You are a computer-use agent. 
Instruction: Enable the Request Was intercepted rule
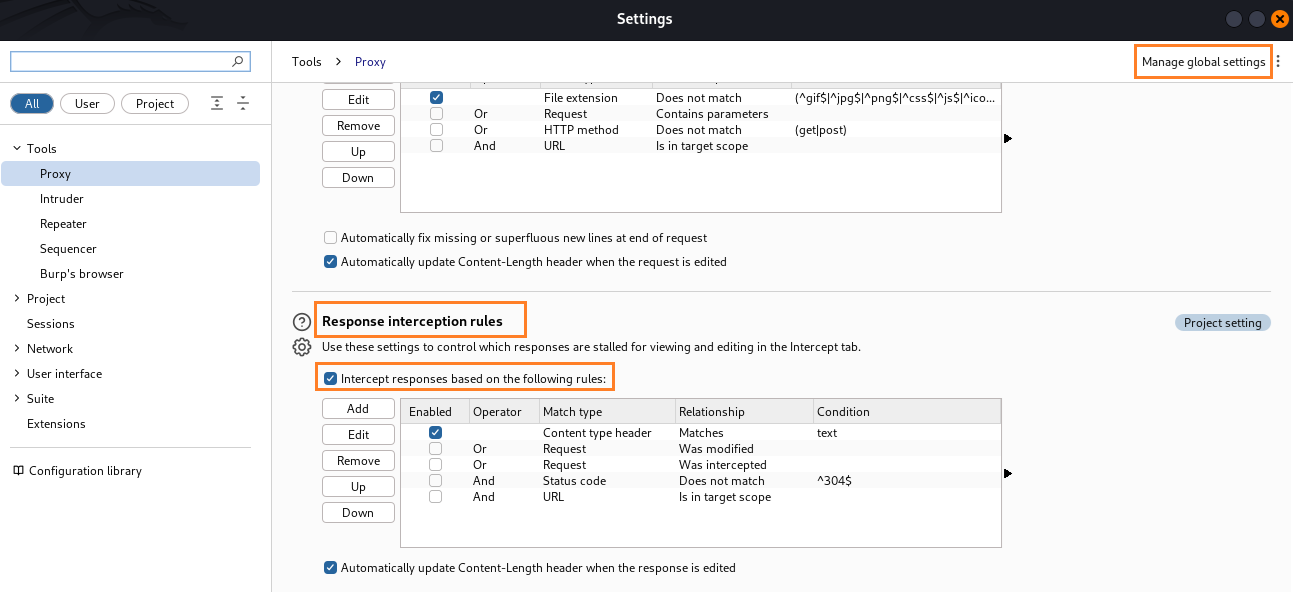(436, 465)
